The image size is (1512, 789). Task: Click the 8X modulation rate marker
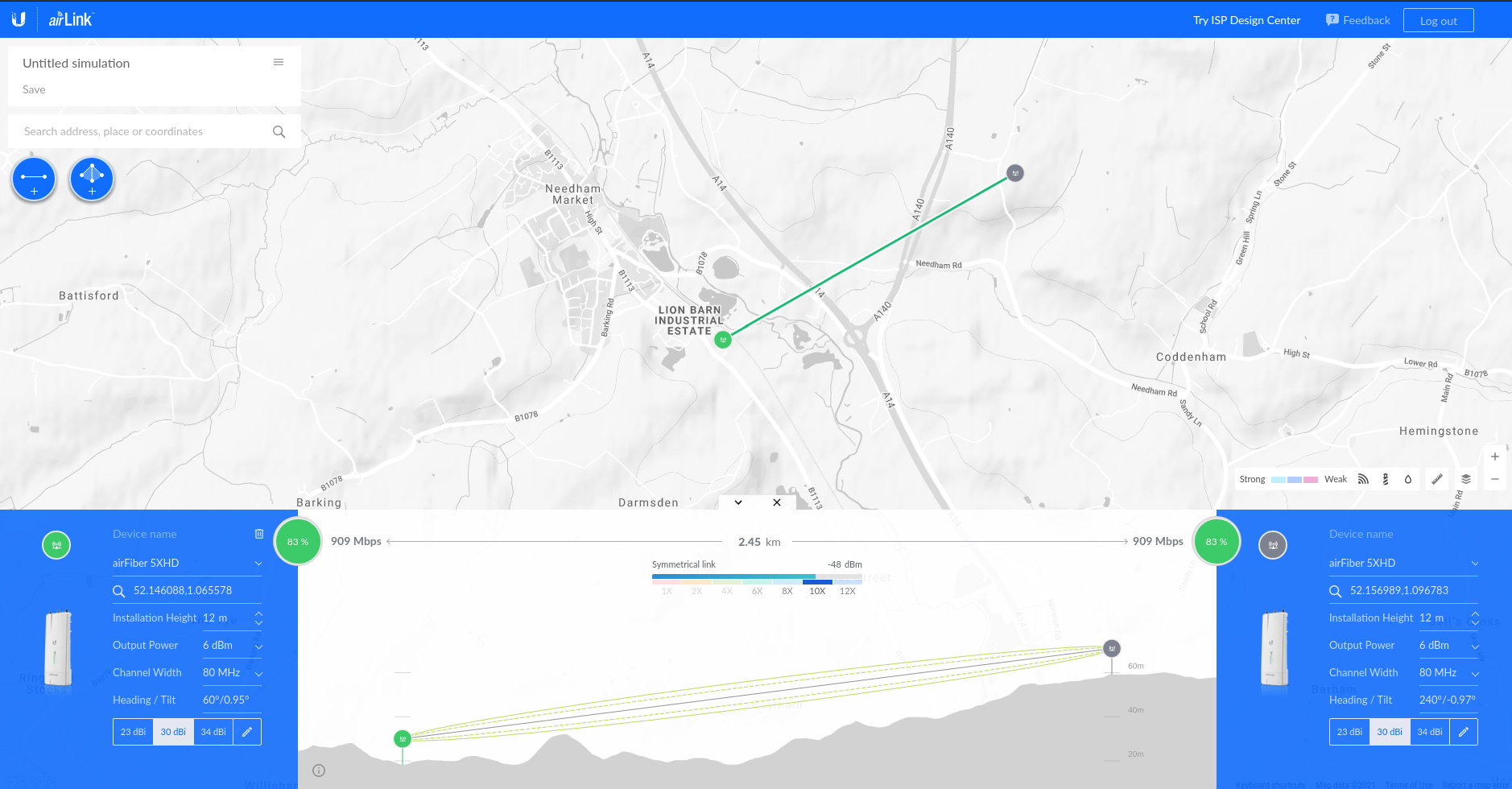point(787,591)
